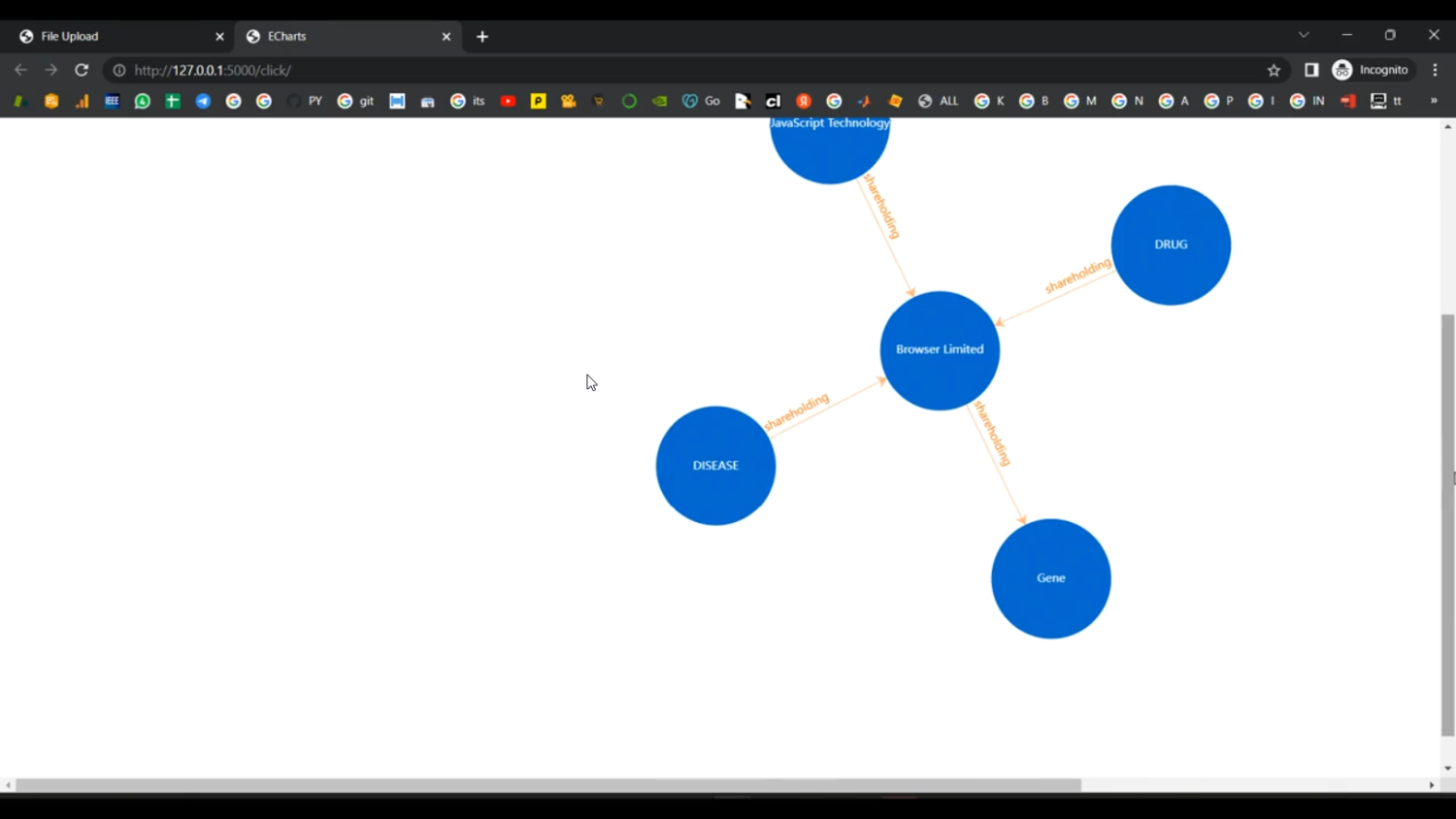1456x819 pixels.
Task: Open Chrome three-dot menu
Action: [x=1435, y=70]
